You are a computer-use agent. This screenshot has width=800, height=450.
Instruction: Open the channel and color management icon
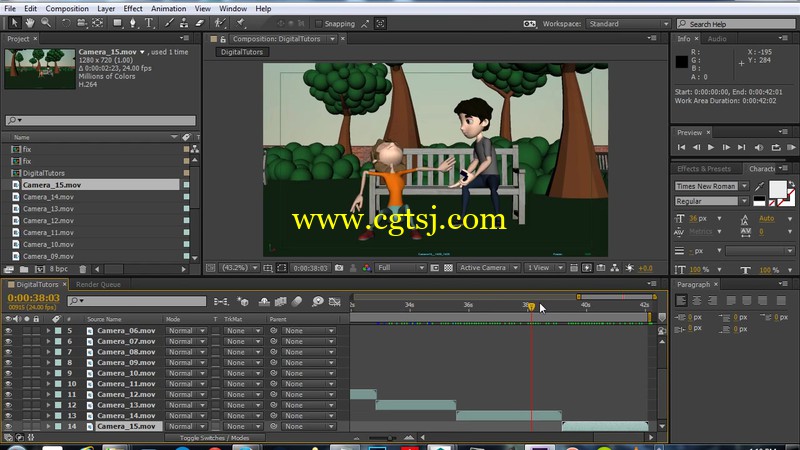(366, 268)
